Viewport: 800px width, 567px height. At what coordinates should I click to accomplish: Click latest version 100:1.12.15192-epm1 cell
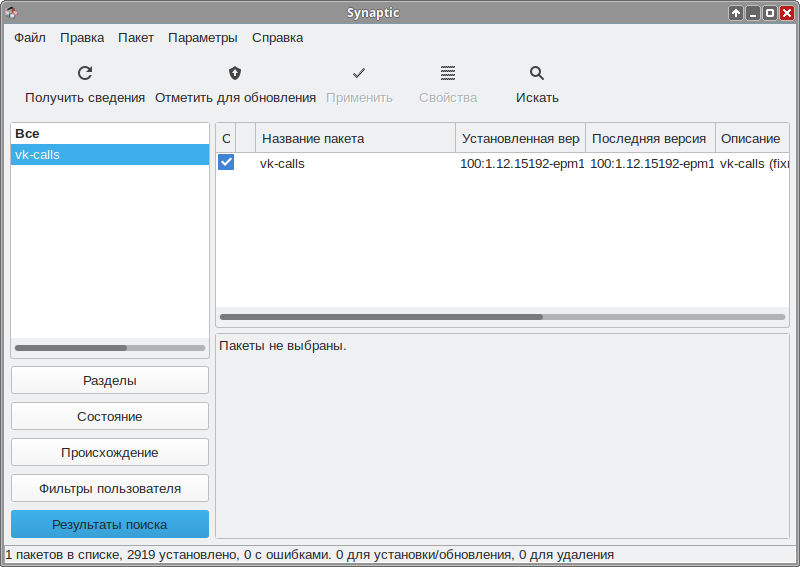pos(652,164)
